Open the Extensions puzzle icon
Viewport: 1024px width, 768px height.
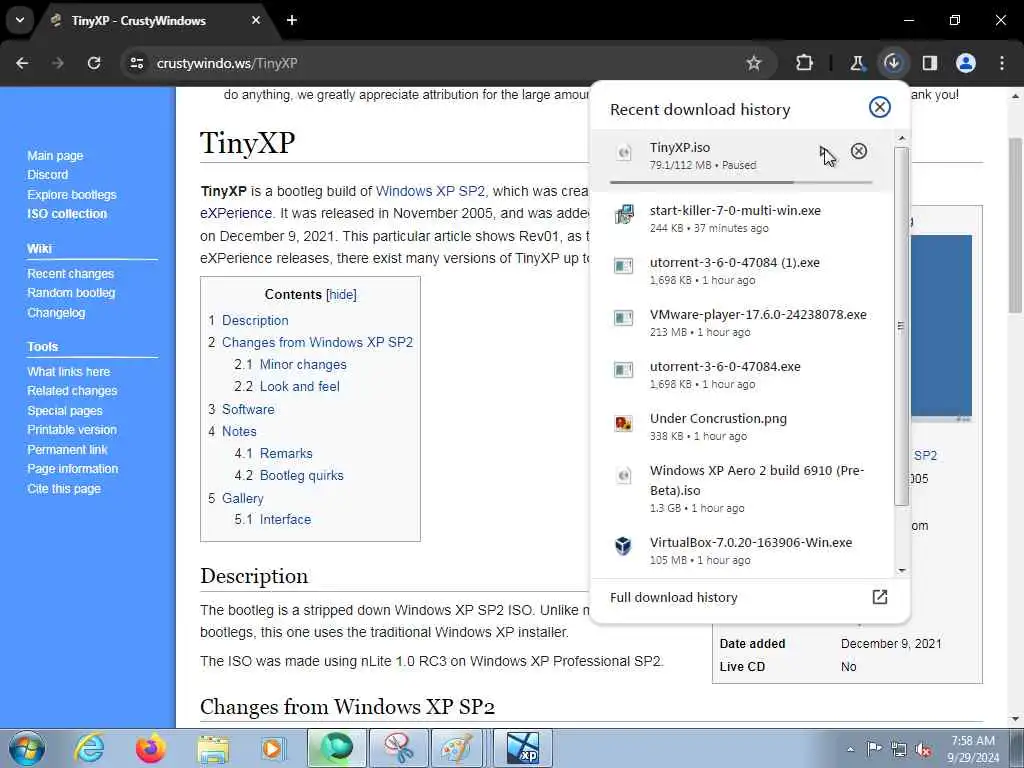(x=805, y=63)
